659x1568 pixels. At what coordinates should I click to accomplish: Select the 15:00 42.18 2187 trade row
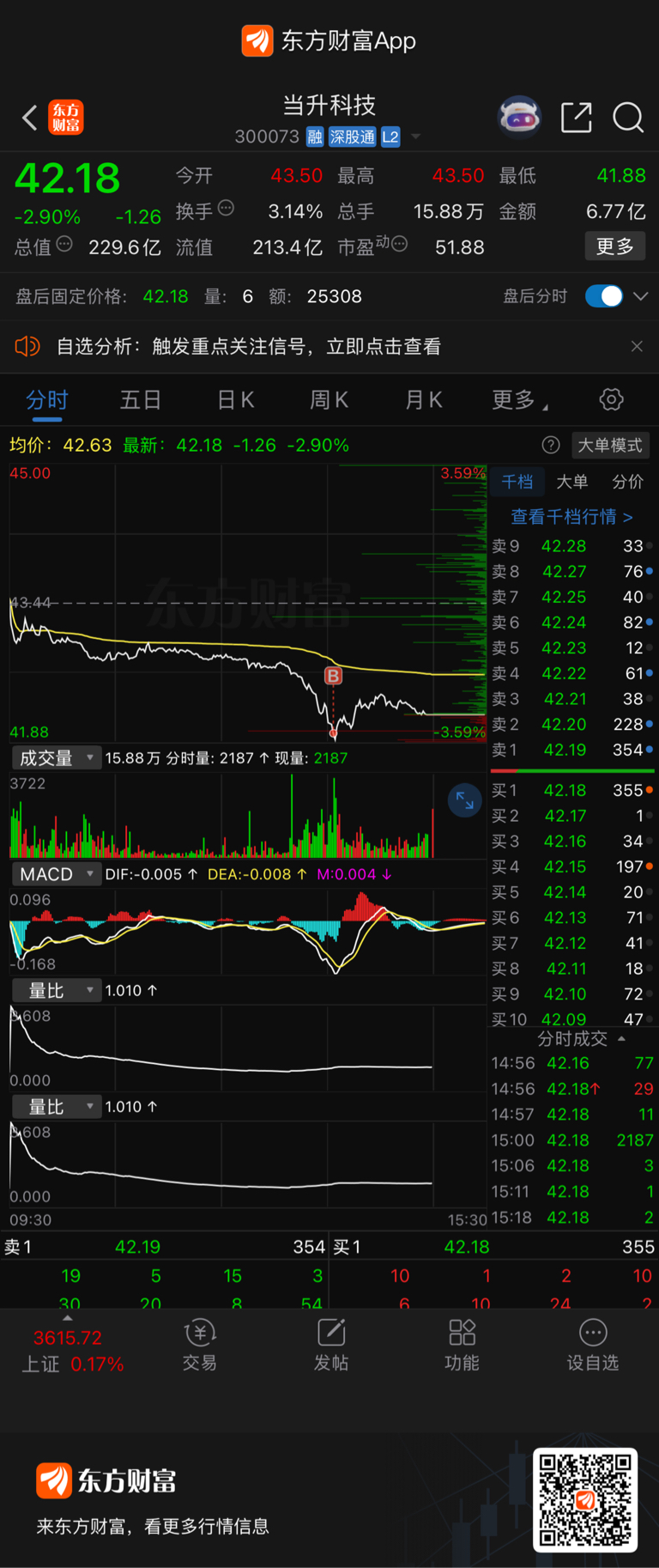point(572,1140)
